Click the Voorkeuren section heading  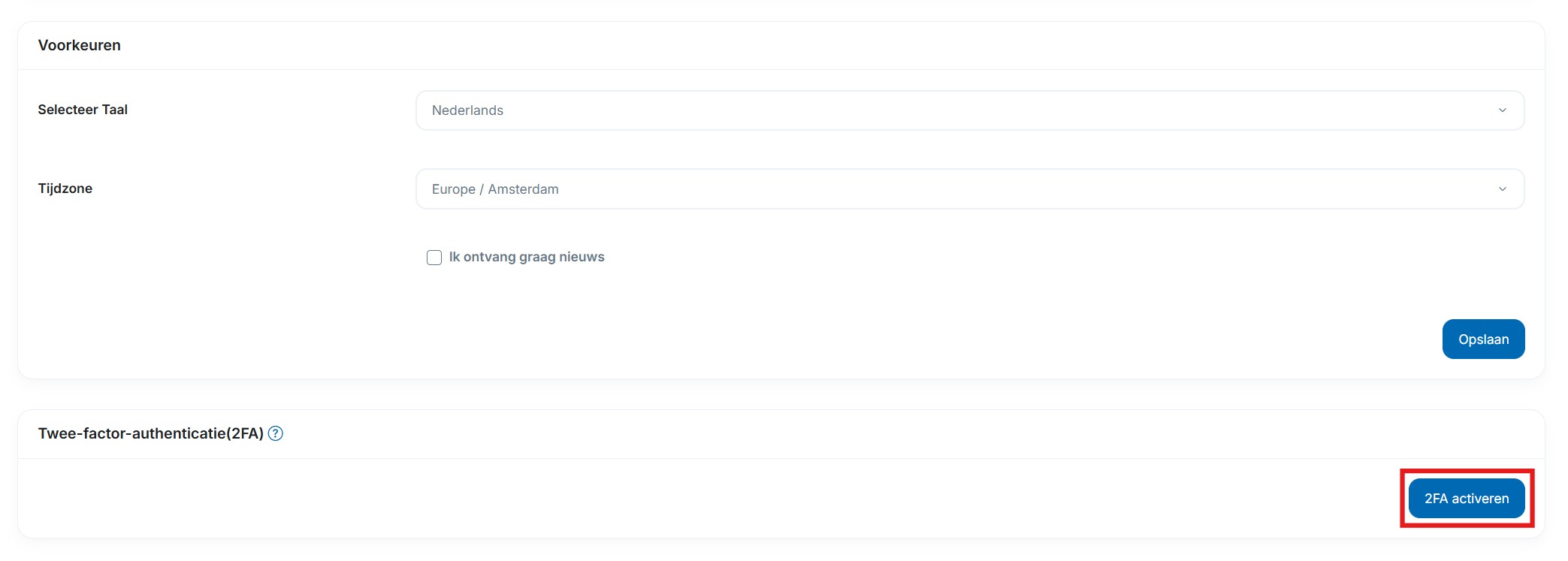tap(80, 45)
